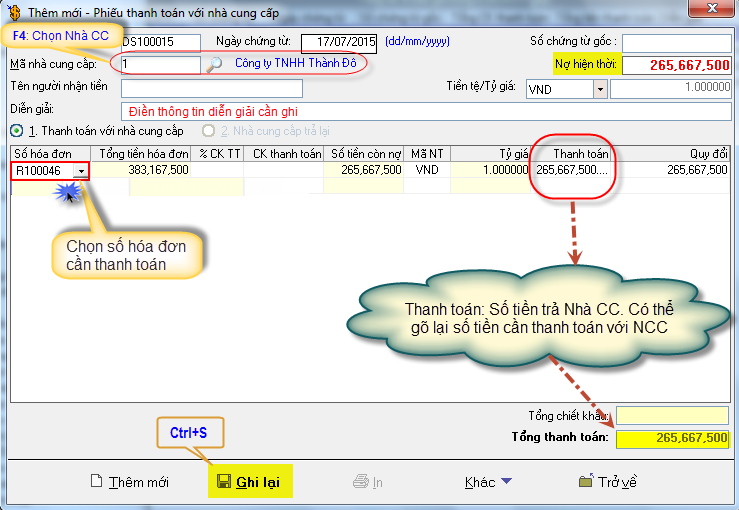Expand invoice number R100046 dropdown
The width and height of the screenshot is (739, 510).
click(80, 171)
